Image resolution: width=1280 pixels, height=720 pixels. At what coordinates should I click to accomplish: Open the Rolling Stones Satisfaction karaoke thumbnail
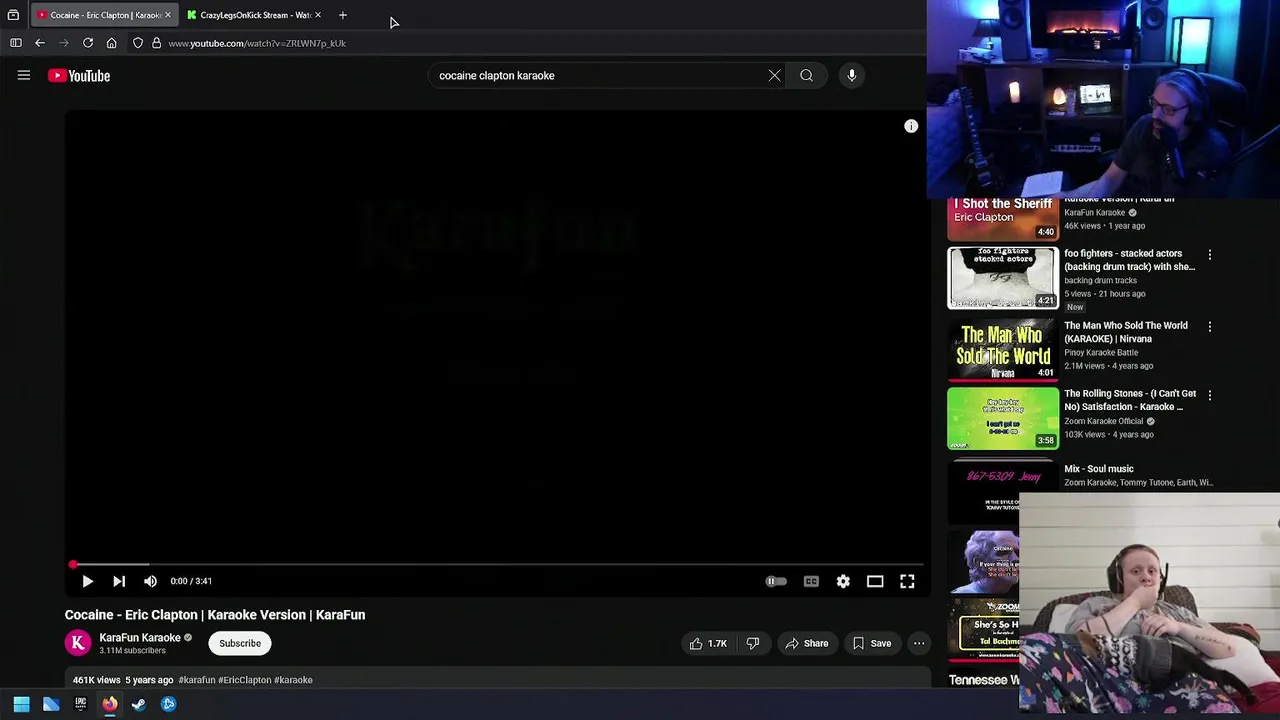coord(1003,418)
